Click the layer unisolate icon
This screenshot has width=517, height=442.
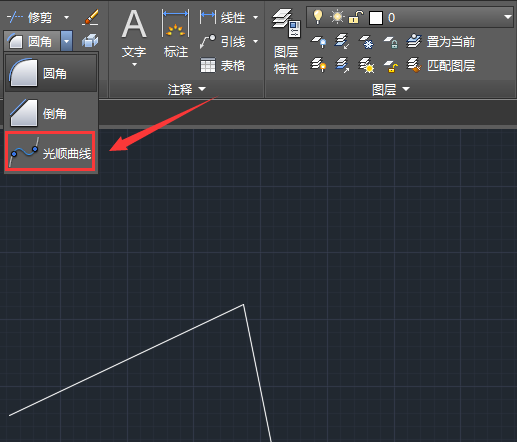tap(342, 65)
